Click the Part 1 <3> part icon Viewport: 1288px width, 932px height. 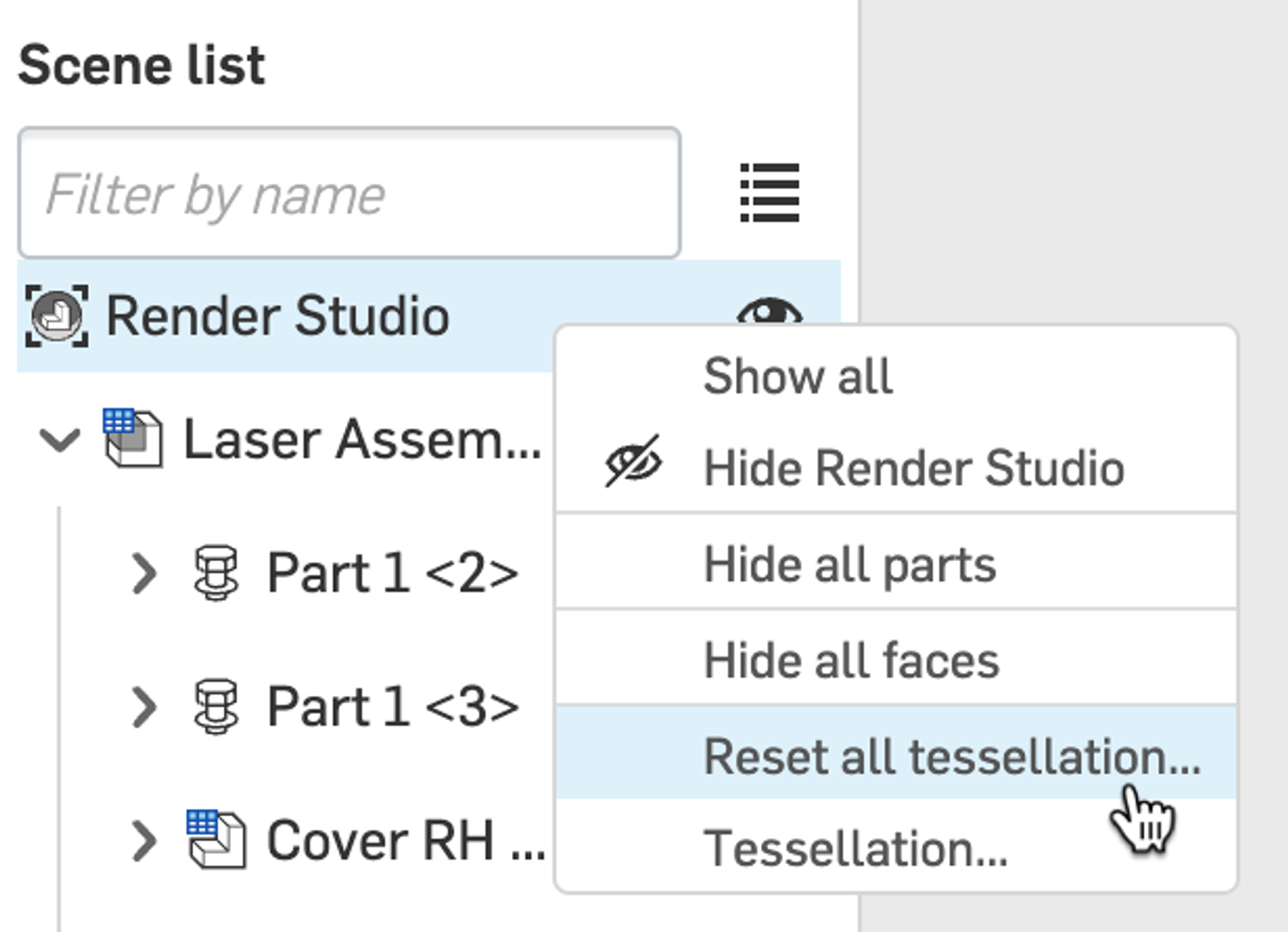click(x=216, y=707)
